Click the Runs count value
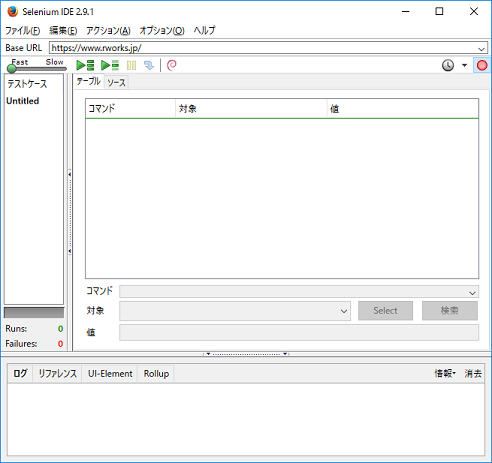492x463 pixels. [60, 329]
